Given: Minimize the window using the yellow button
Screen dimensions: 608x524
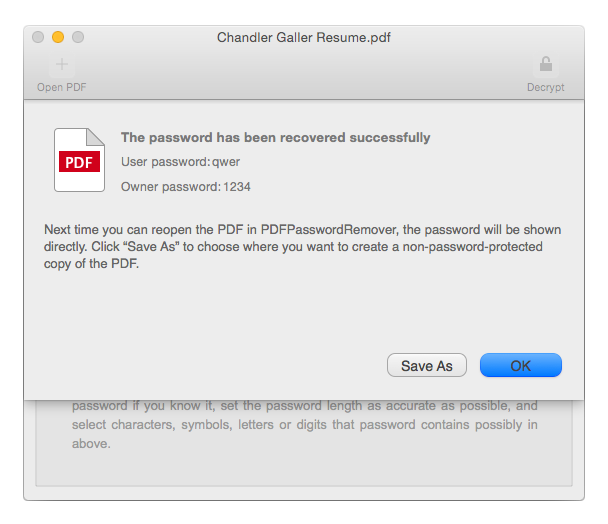Looking at the screenshot, I should [58, 37].
